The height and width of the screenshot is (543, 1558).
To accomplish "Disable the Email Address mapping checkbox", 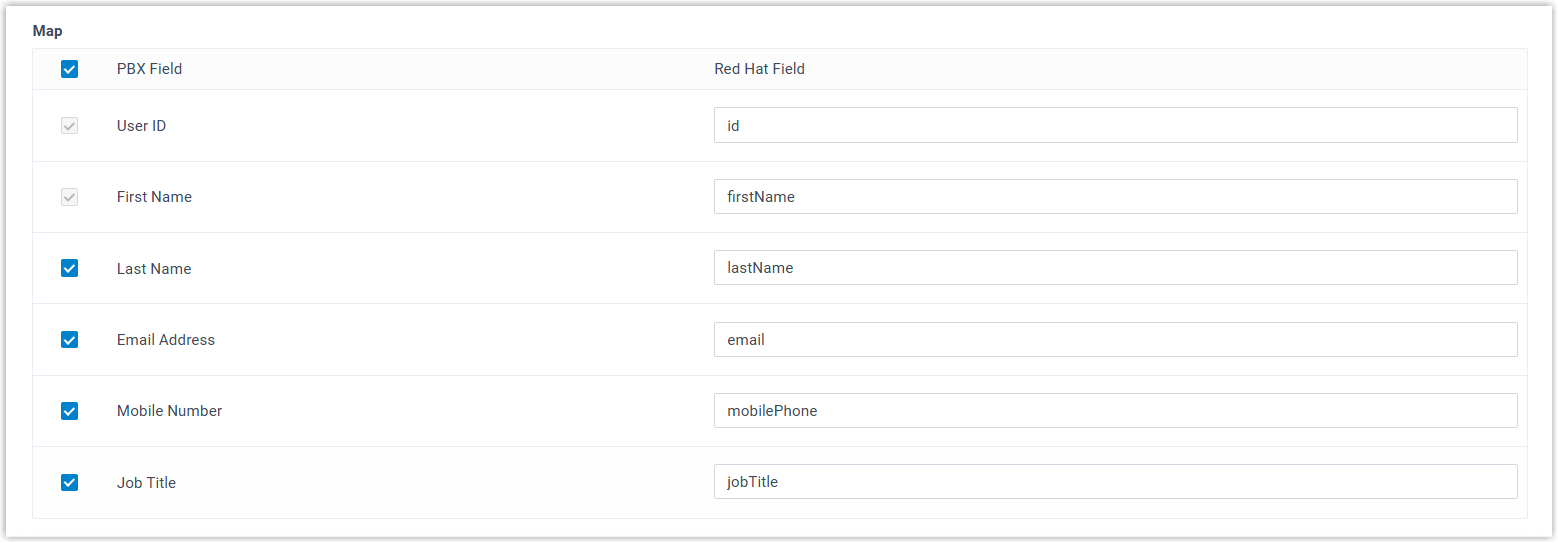I will pos(69,340).
